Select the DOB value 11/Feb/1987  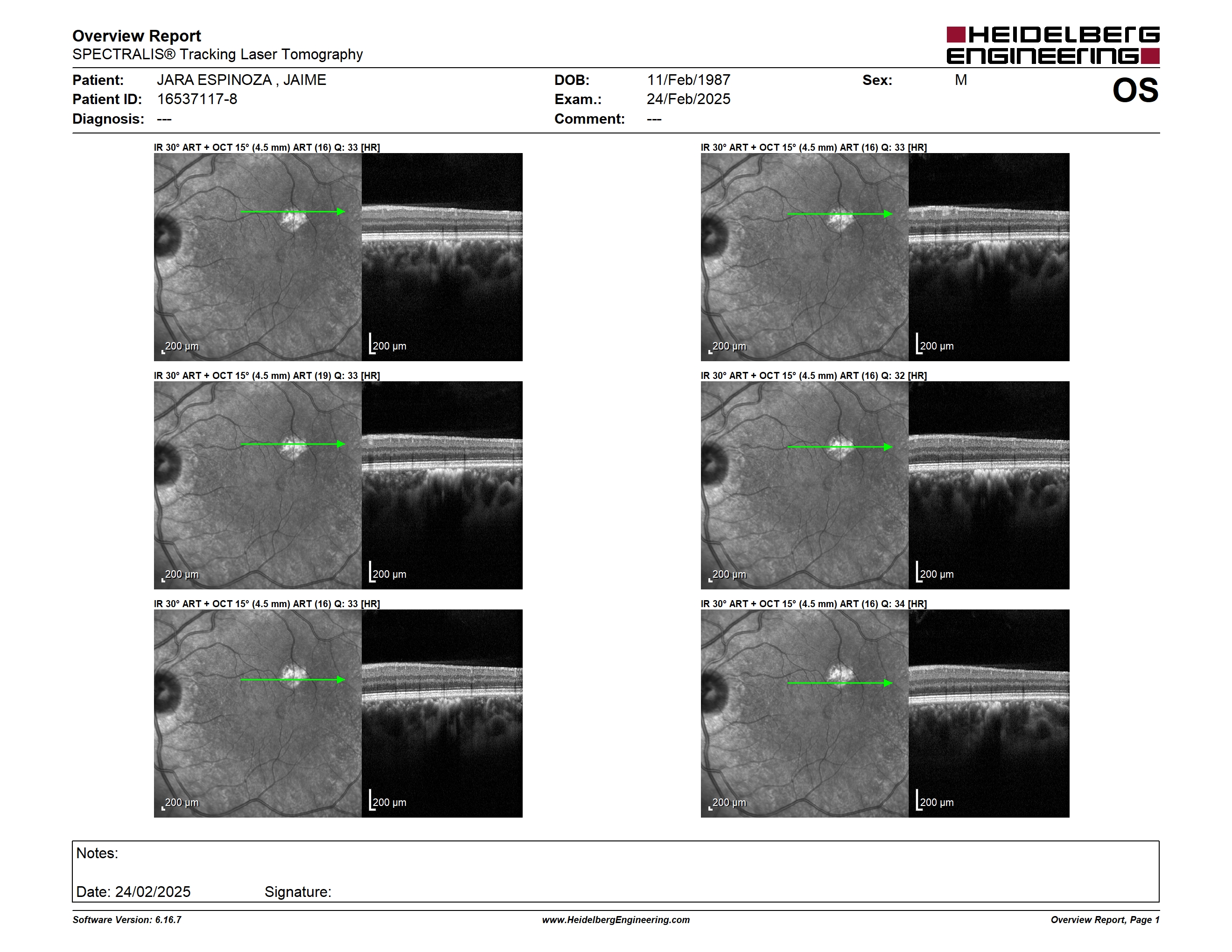pos(688,80)
